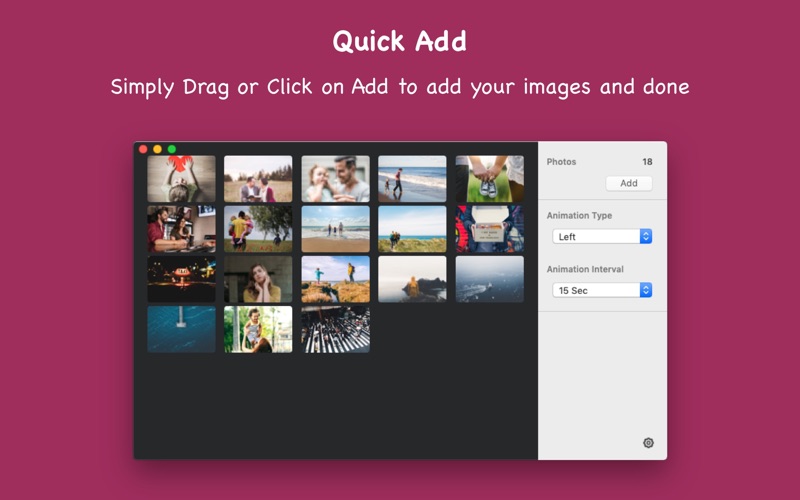Select the hands holding baby sneakers thumbnail
The image size is (800, 500).
[x=489, y=179]
